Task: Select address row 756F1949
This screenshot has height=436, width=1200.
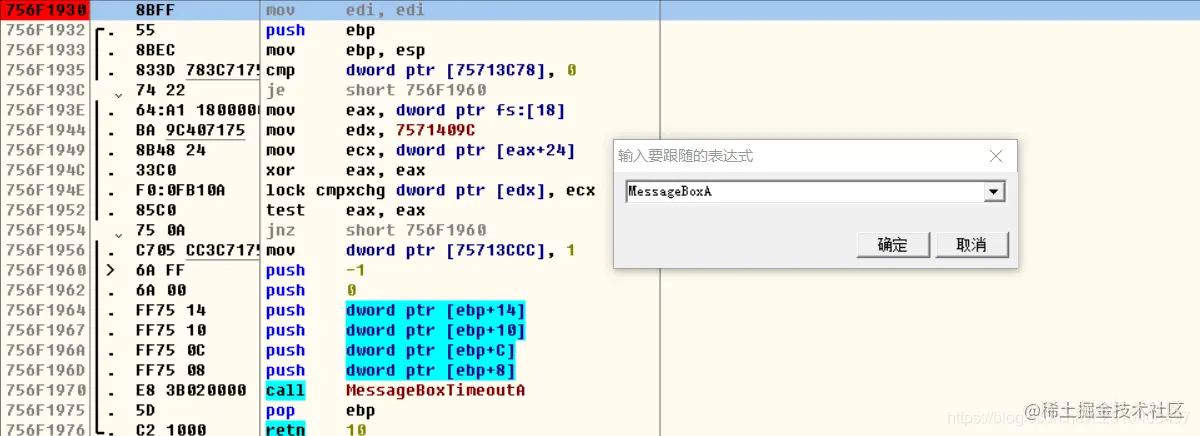Action: click(45, 150)
